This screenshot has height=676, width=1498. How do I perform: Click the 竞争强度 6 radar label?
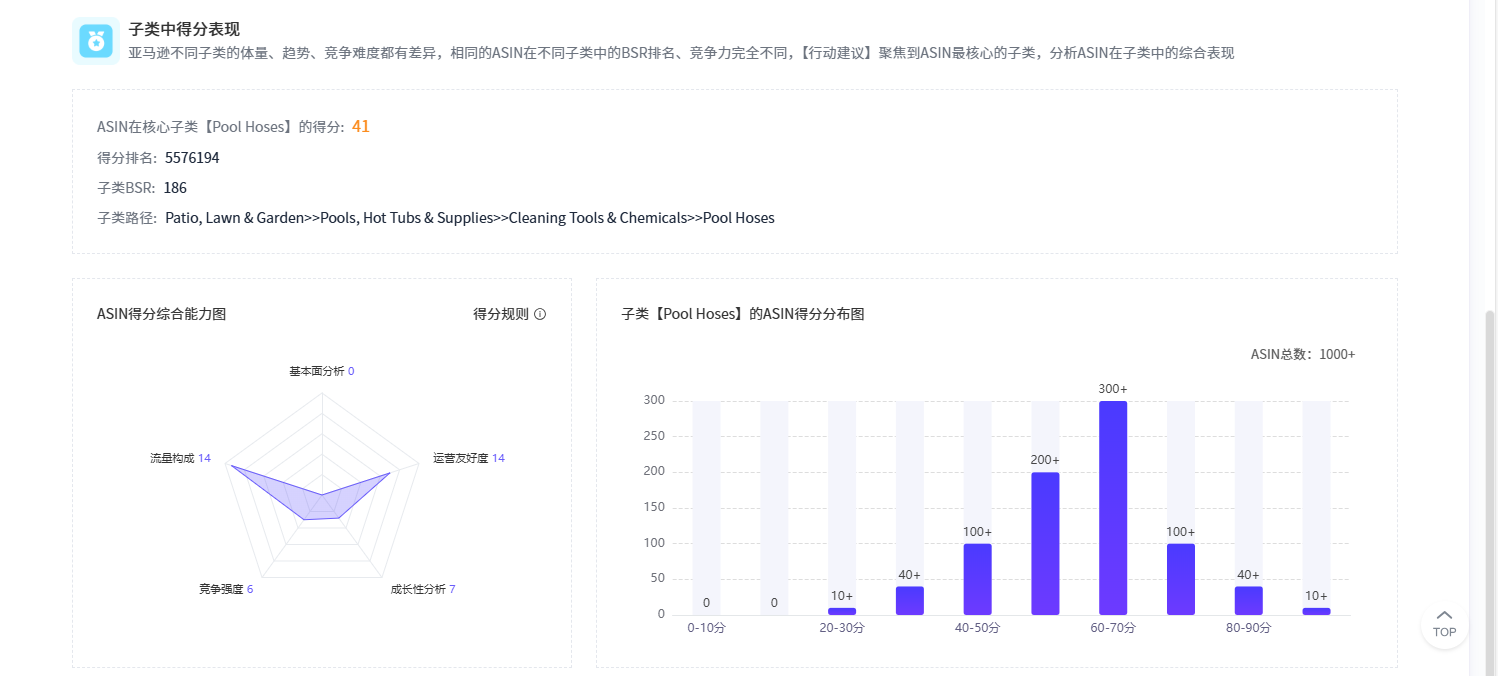(x=226, y=589)
